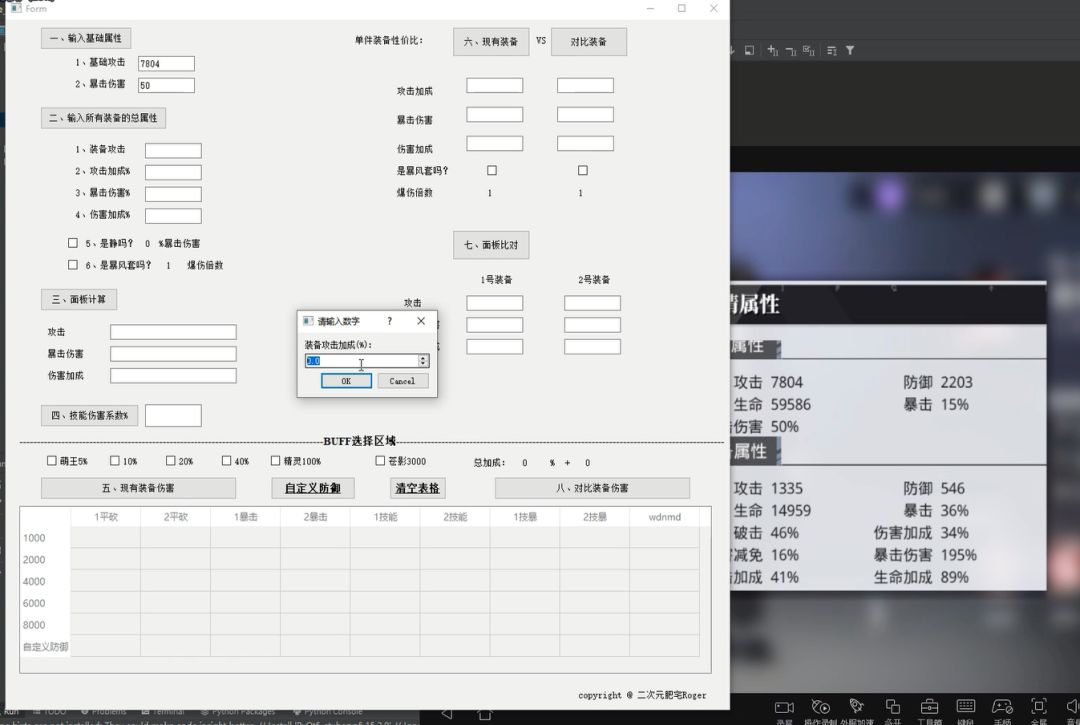Open the toolbox briefcase icon
1080x725 pixels.
pyautogui.click(x=929, y=706)
